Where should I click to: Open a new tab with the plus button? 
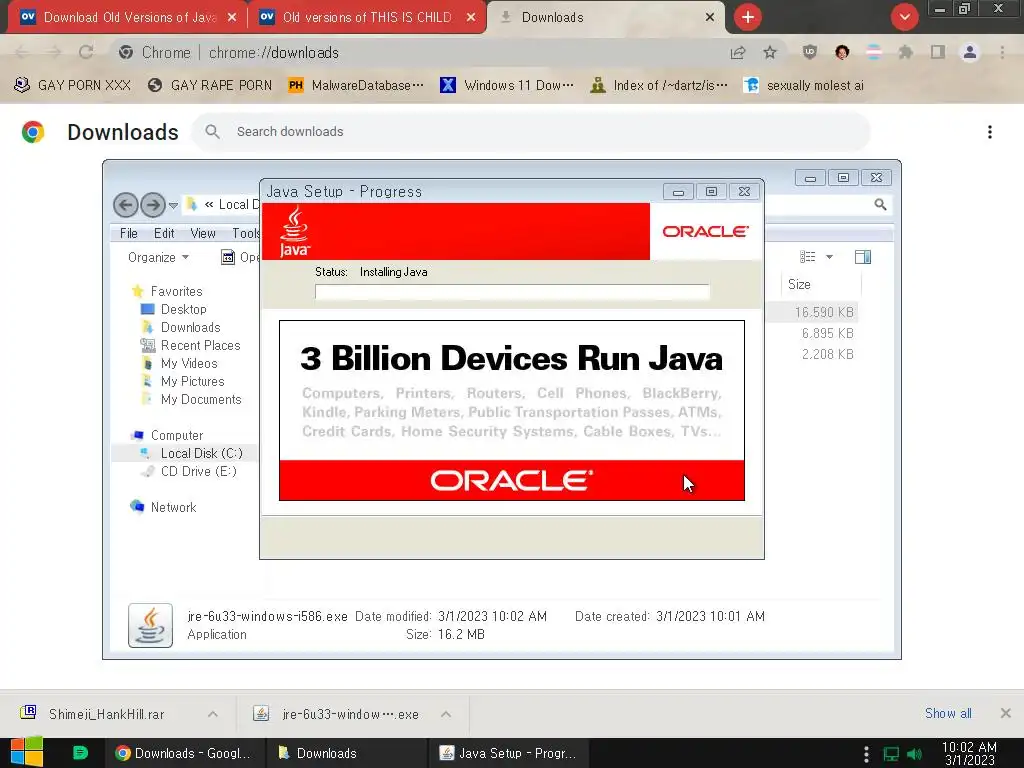pos(748,17)
